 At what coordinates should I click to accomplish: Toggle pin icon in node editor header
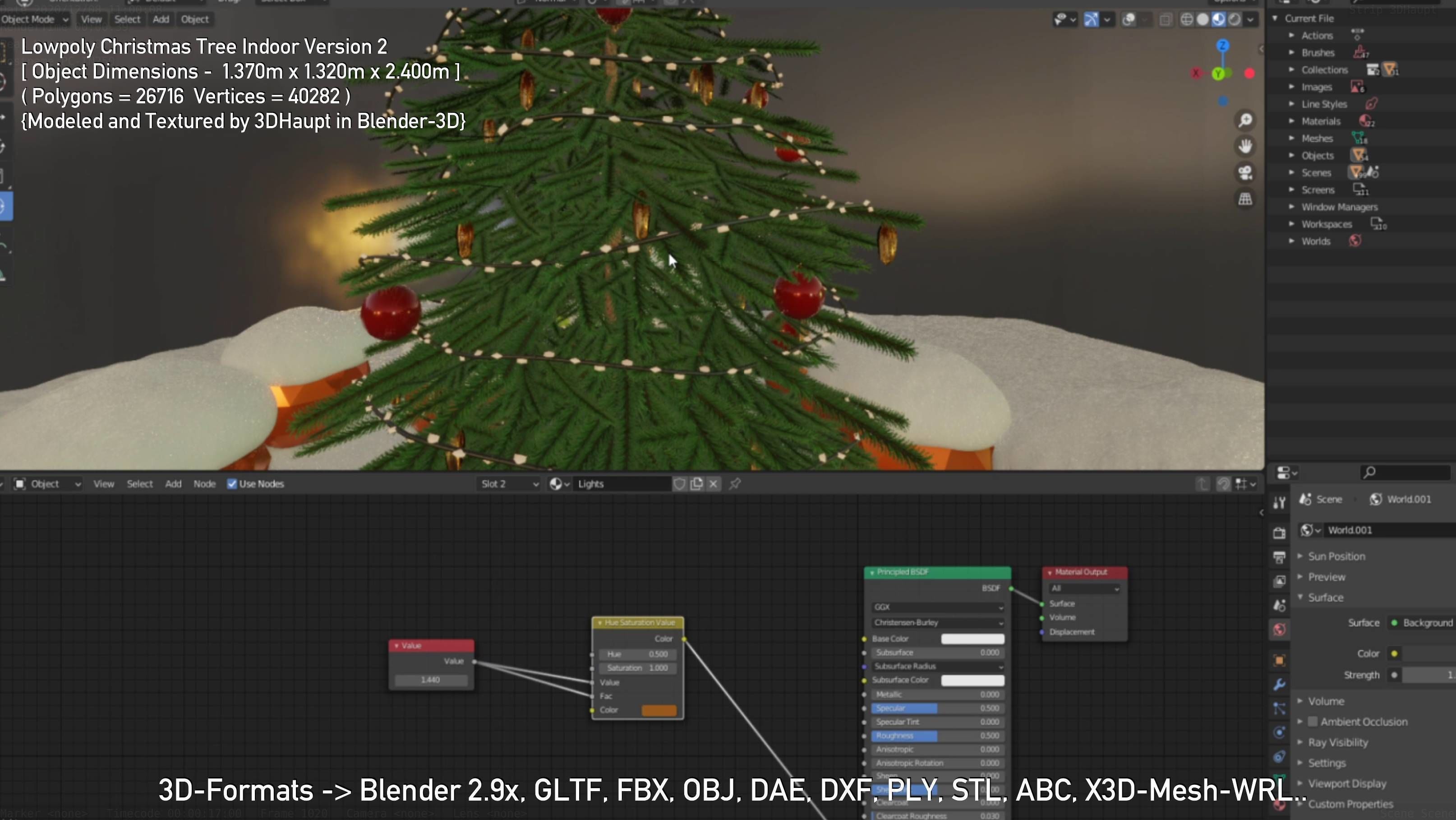click(735, 484)
